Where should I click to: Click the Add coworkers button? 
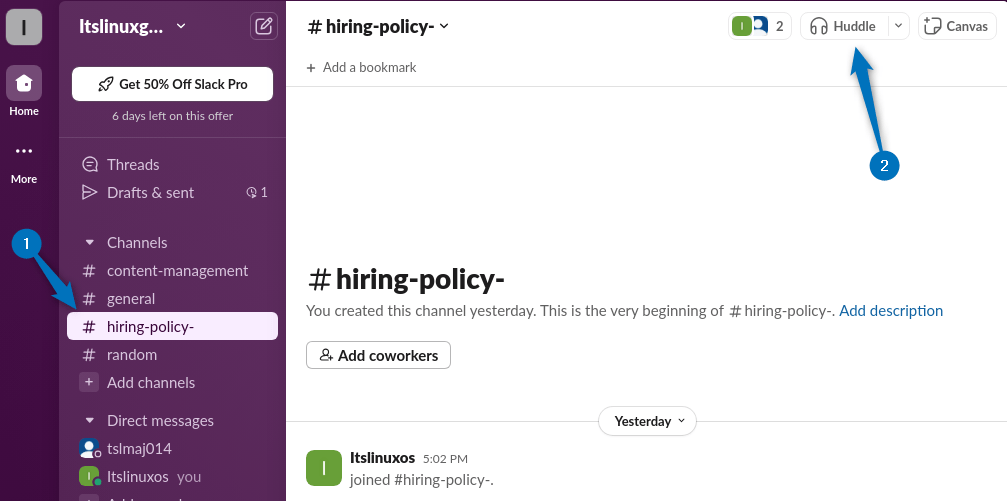(379, 355)
